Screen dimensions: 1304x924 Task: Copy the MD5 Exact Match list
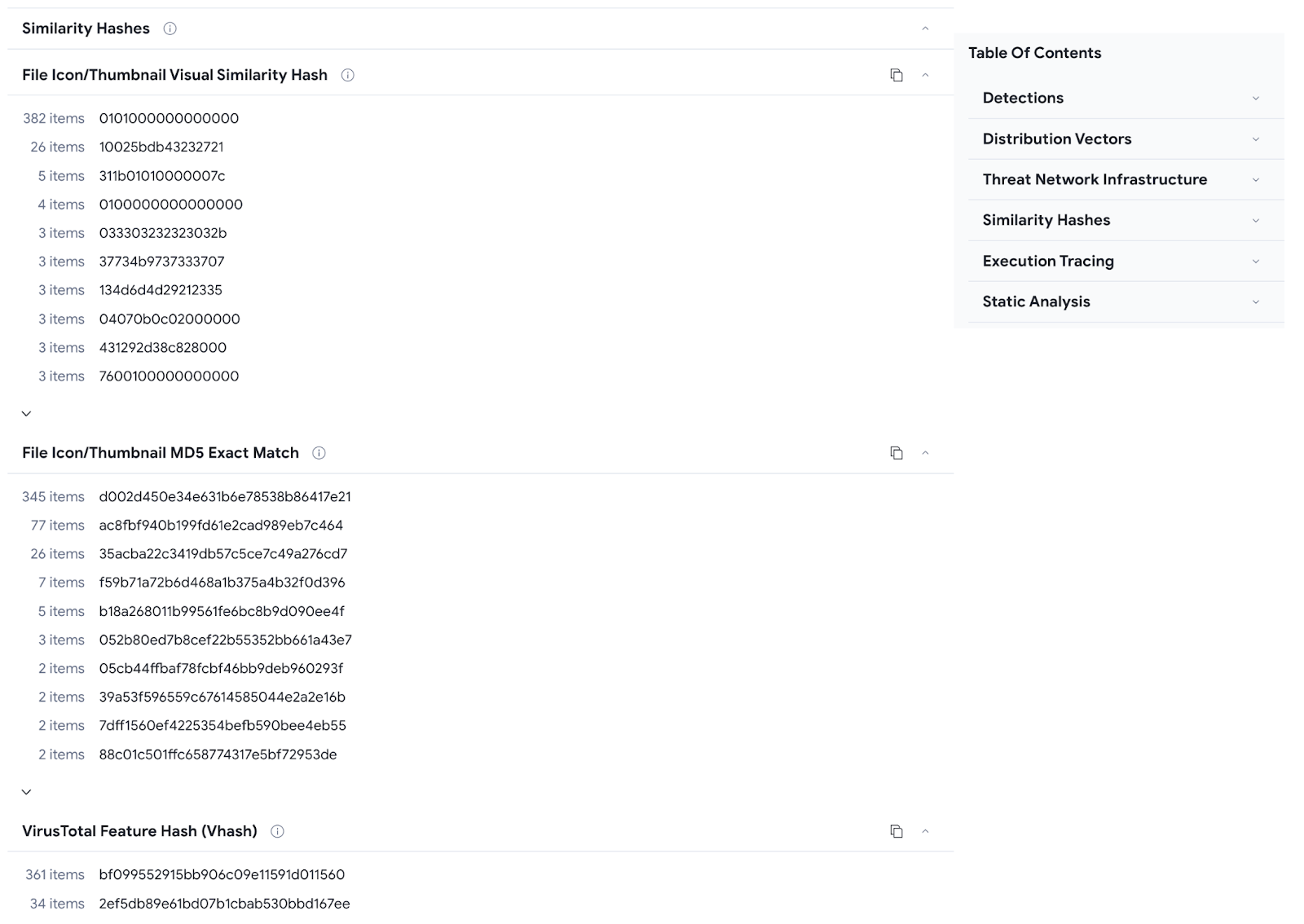pos(896,453)
